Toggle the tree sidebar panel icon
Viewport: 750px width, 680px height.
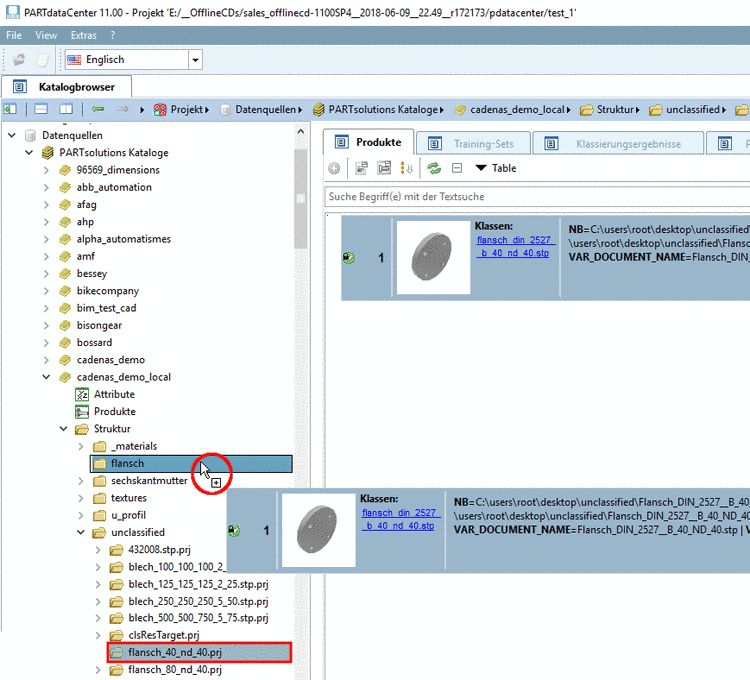coord(10,110)
